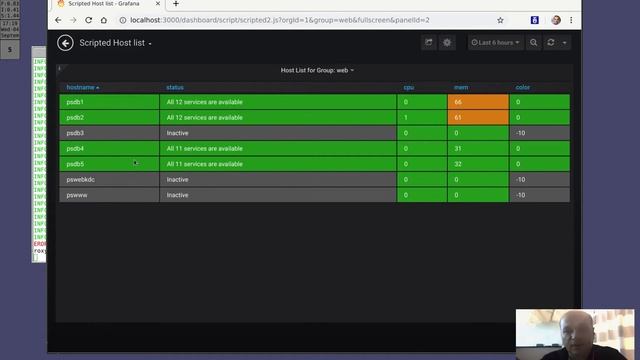Click the browser forward arrow

click(73, 20)
